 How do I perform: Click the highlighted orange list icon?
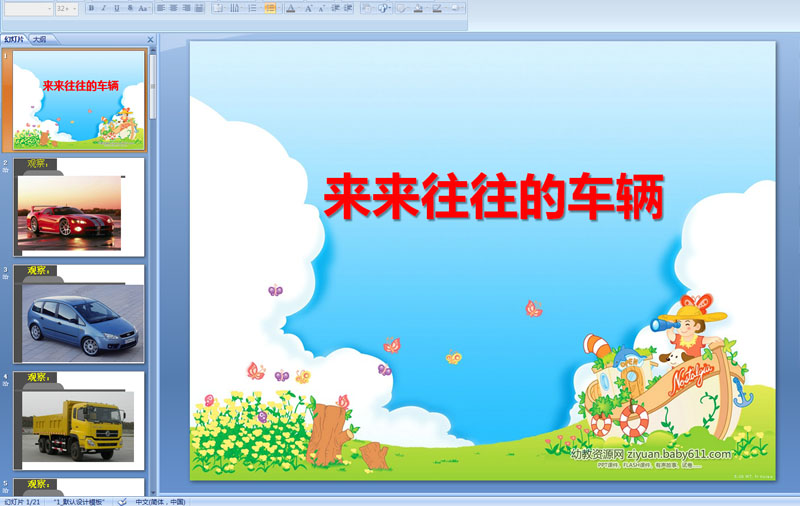pos(270,8)
